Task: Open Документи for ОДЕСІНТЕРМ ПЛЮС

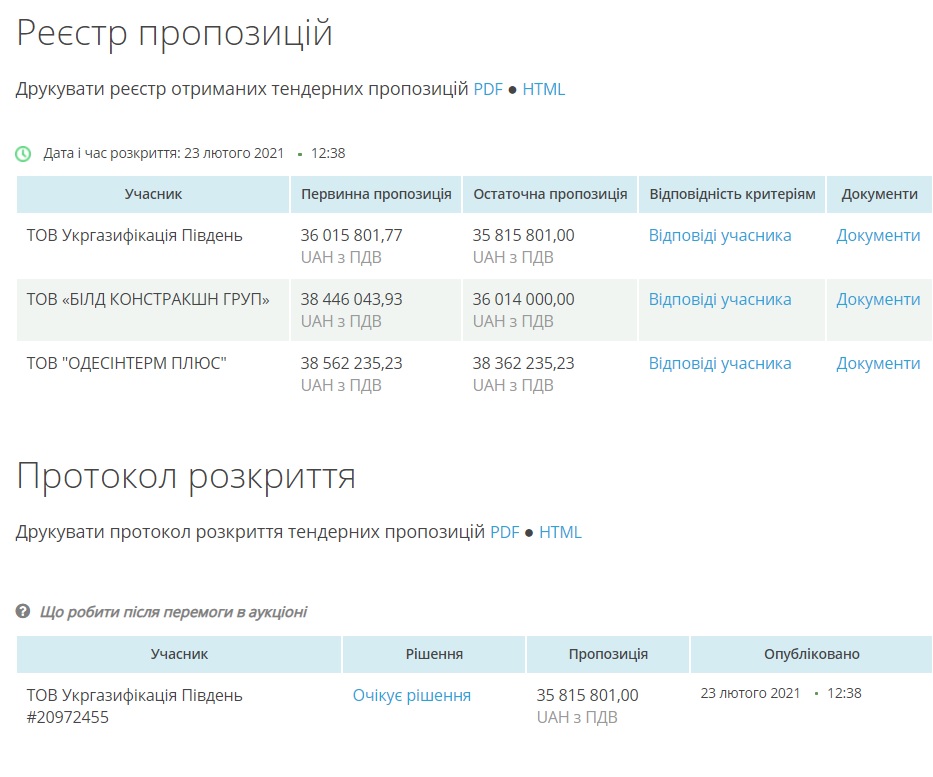Action: point(878,364)
